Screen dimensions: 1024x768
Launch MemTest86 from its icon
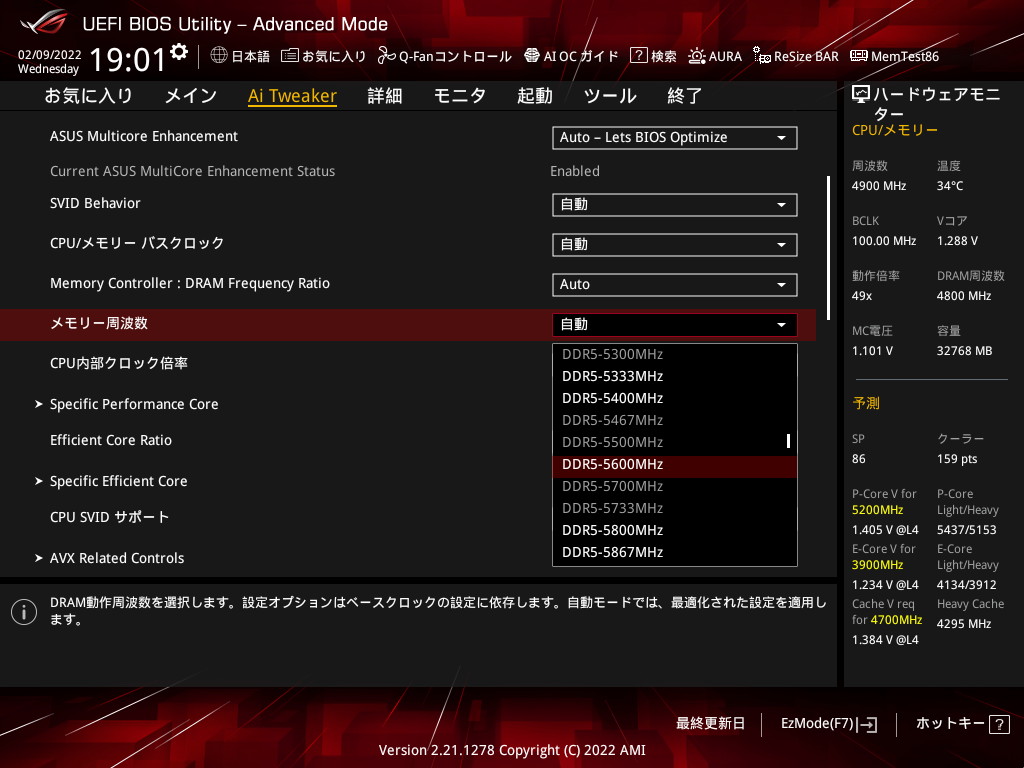tap(859, 56)
